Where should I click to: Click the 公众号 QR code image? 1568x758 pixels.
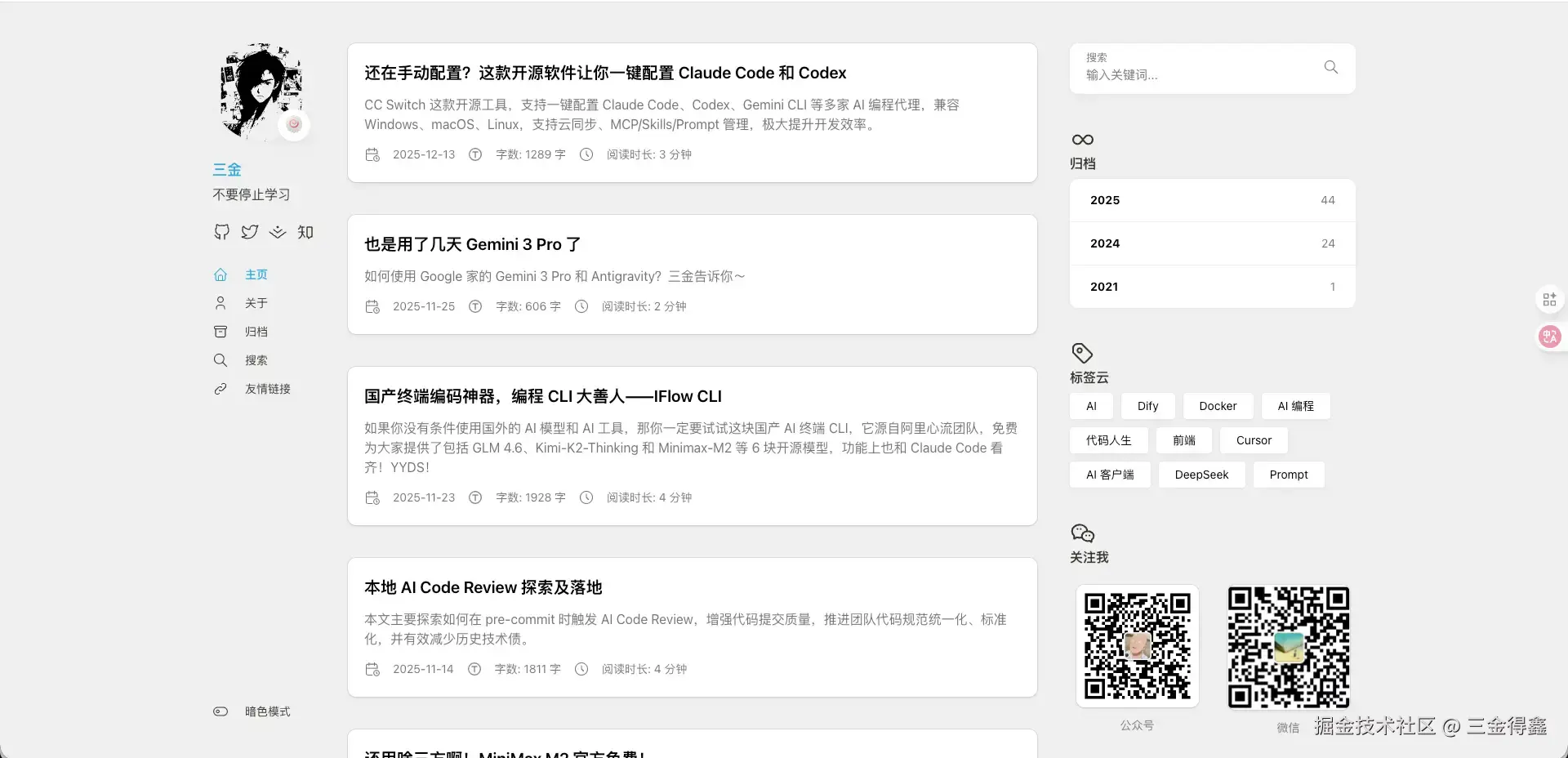1138,647
